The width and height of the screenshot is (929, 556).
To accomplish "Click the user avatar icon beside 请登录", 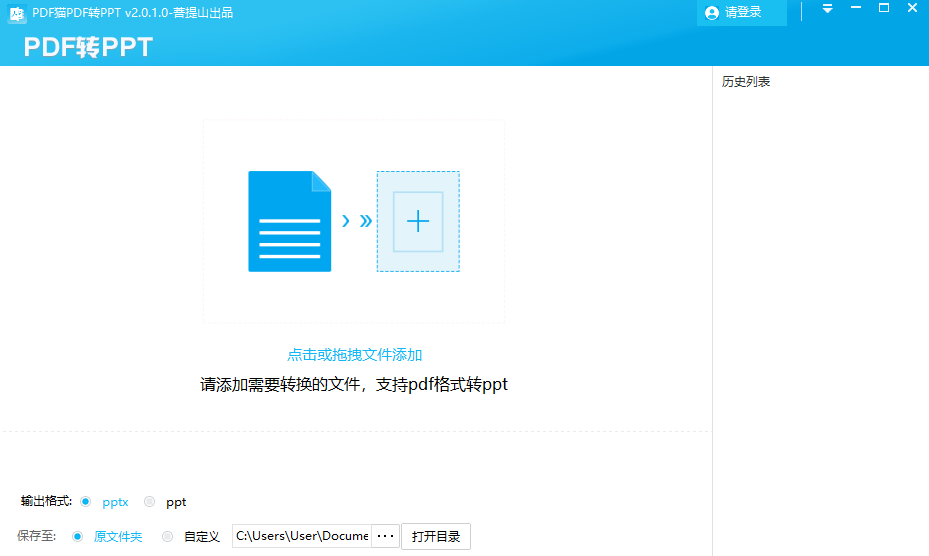I will [x=712, y=13].
